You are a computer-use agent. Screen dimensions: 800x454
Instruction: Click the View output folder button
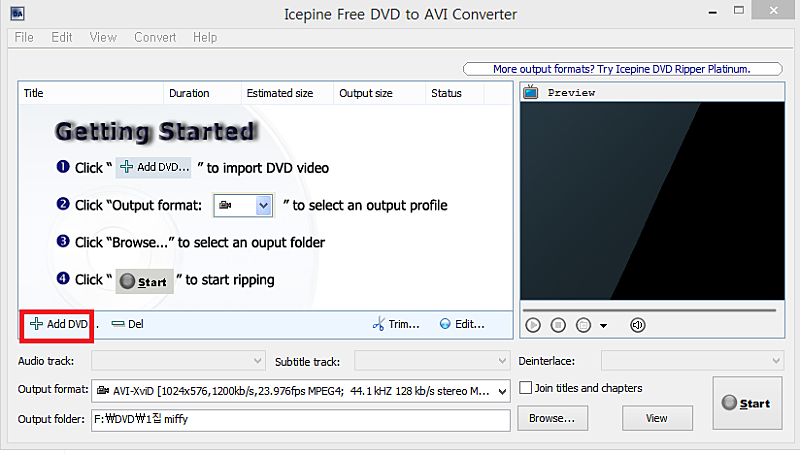pyautogui.click(x=657, y=418)
